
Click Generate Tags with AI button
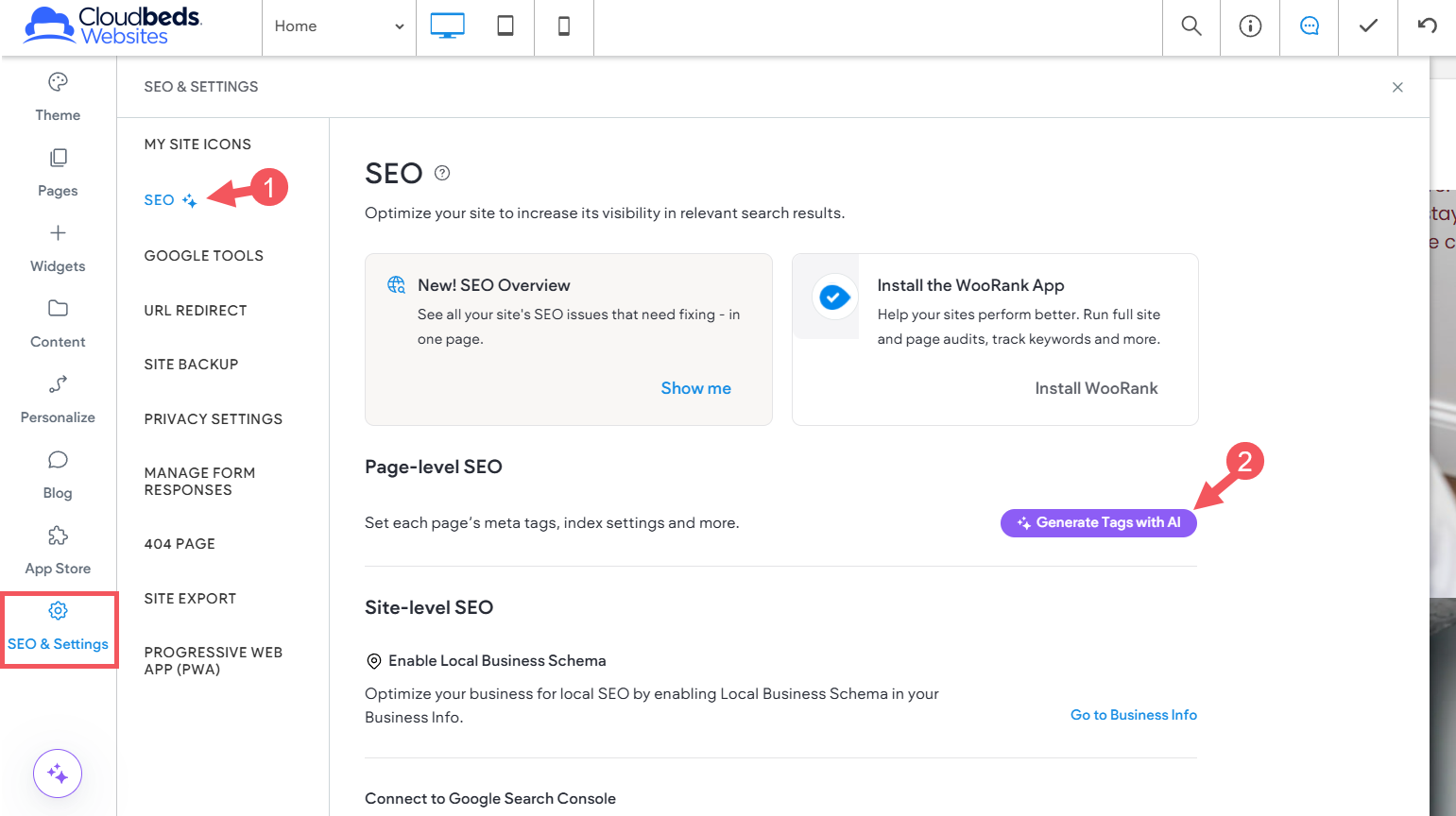tap(1098, 523)
